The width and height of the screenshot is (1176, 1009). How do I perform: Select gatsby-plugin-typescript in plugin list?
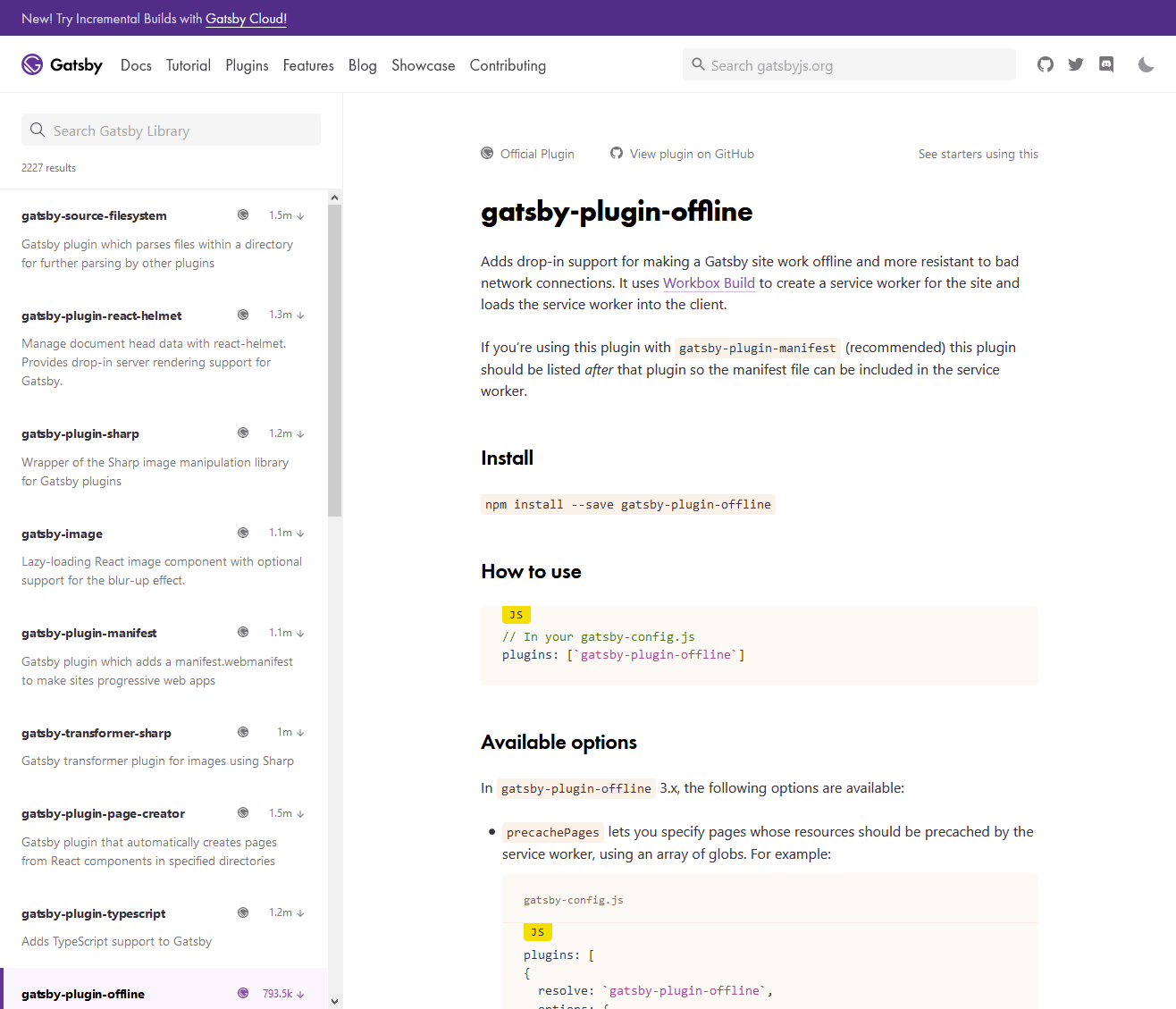point(94,913)
